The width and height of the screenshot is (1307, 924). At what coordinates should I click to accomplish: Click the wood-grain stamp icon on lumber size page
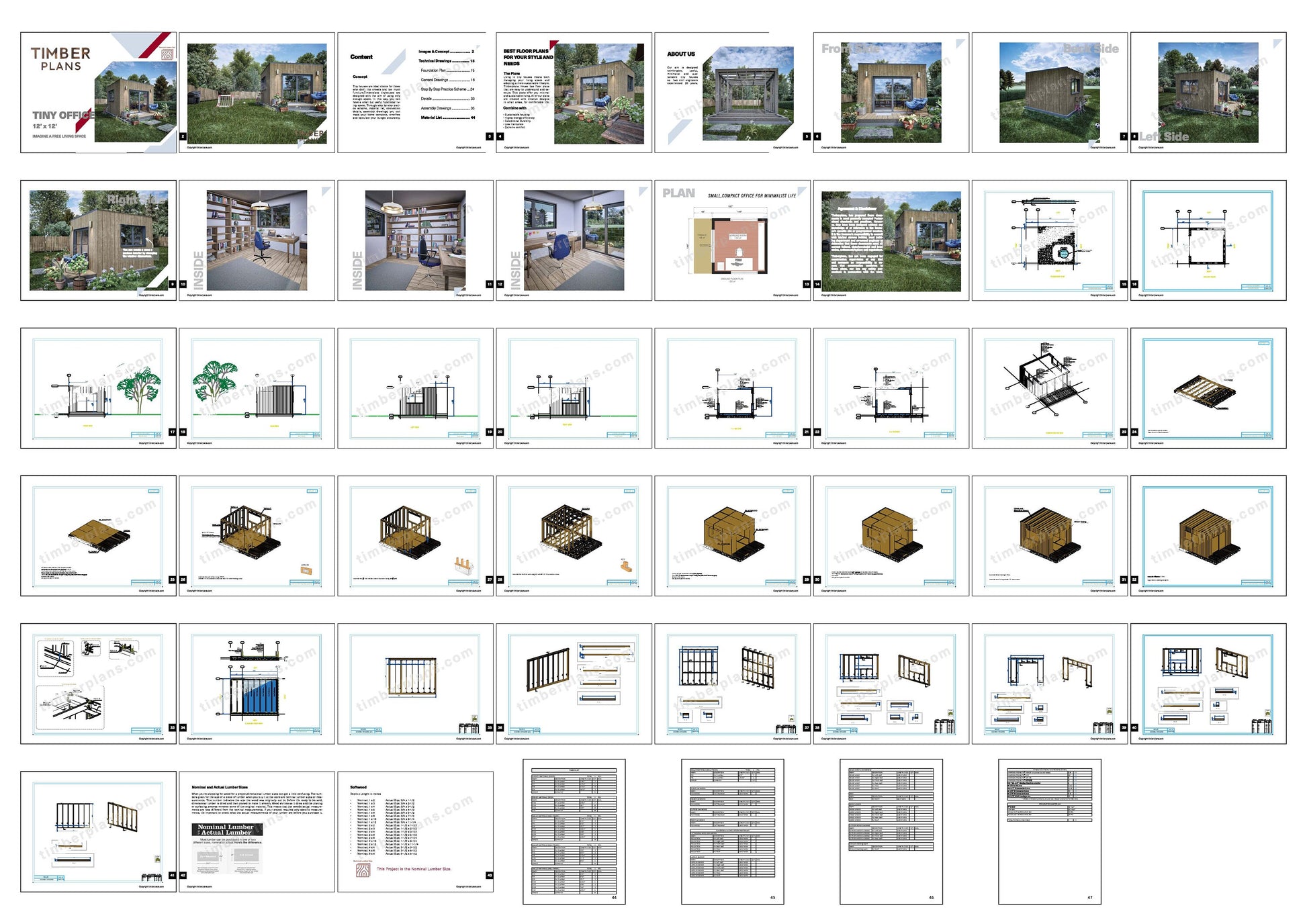click(x=363, y=870)
